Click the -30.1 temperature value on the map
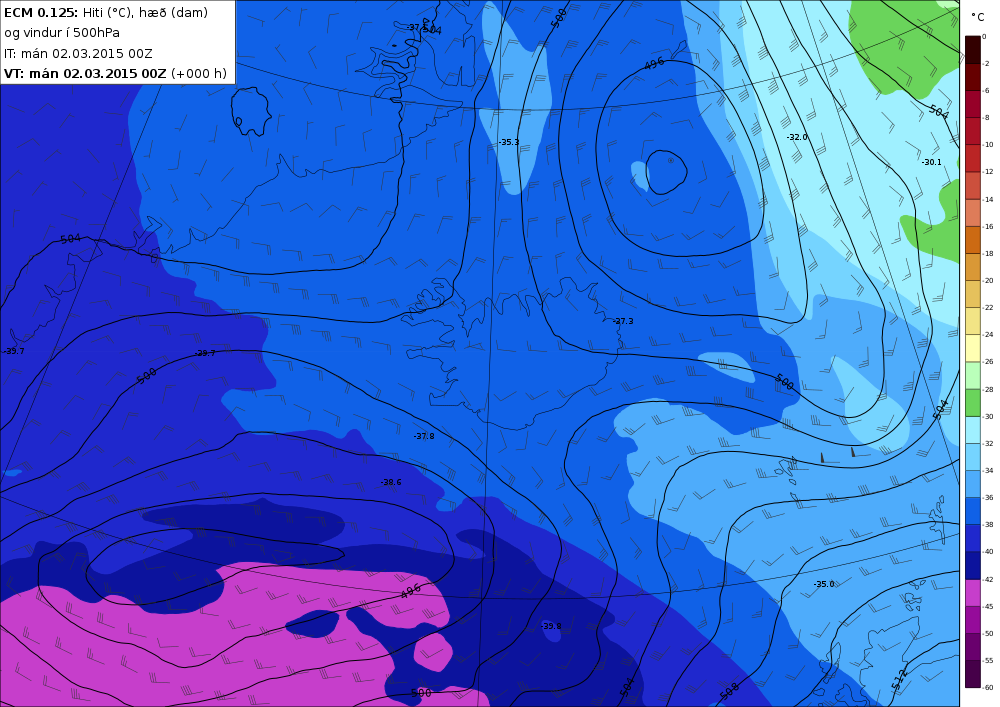Viewport: 1000px width, 707px height. click(x=932, y=162)
